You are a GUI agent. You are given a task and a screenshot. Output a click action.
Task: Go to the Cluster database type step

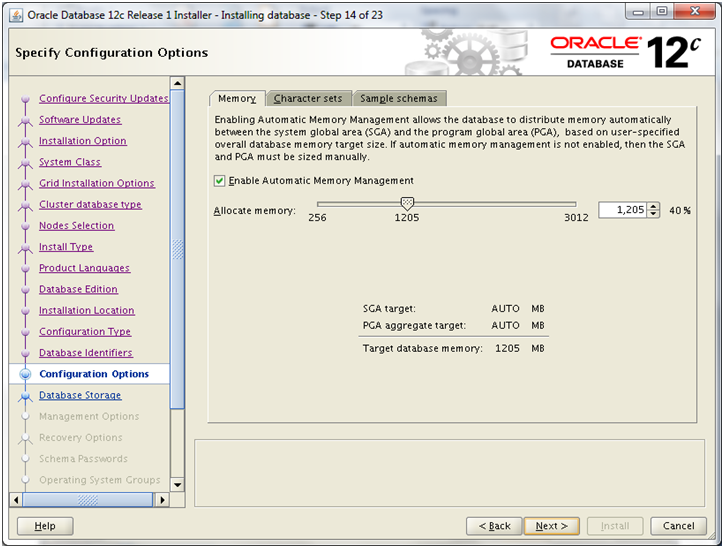tap(90, 205)
